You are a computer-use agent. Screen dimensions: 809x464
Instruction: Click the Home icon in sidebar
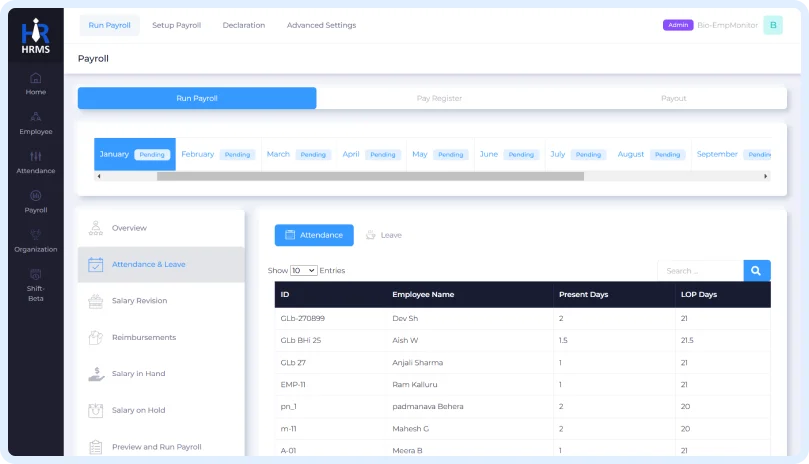(36, 78)
